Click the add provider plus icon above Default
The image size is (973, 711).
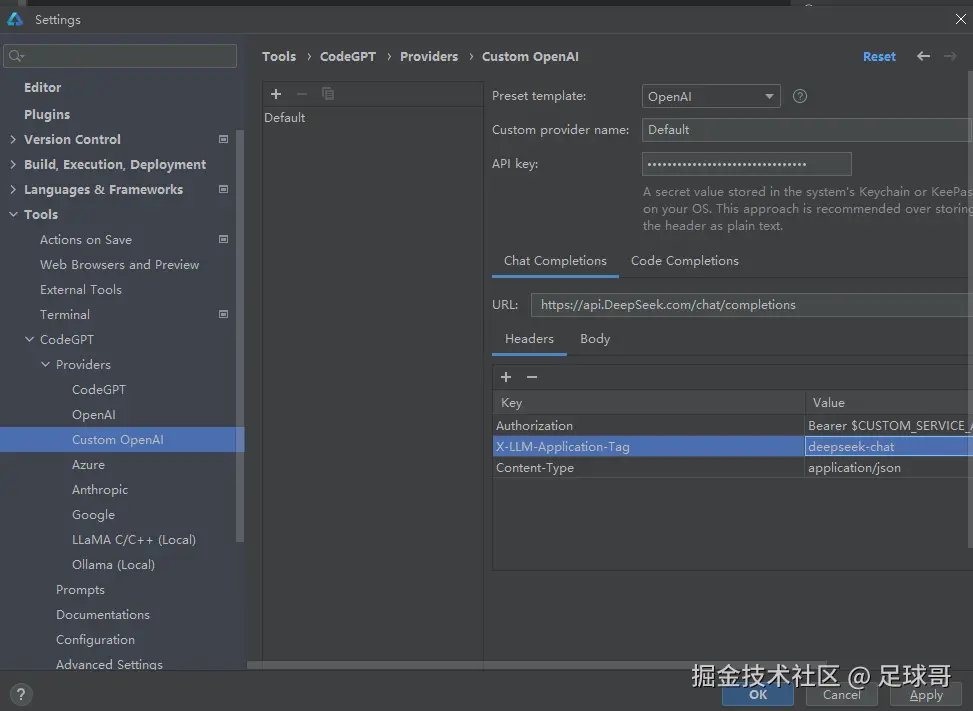(276, 94)
